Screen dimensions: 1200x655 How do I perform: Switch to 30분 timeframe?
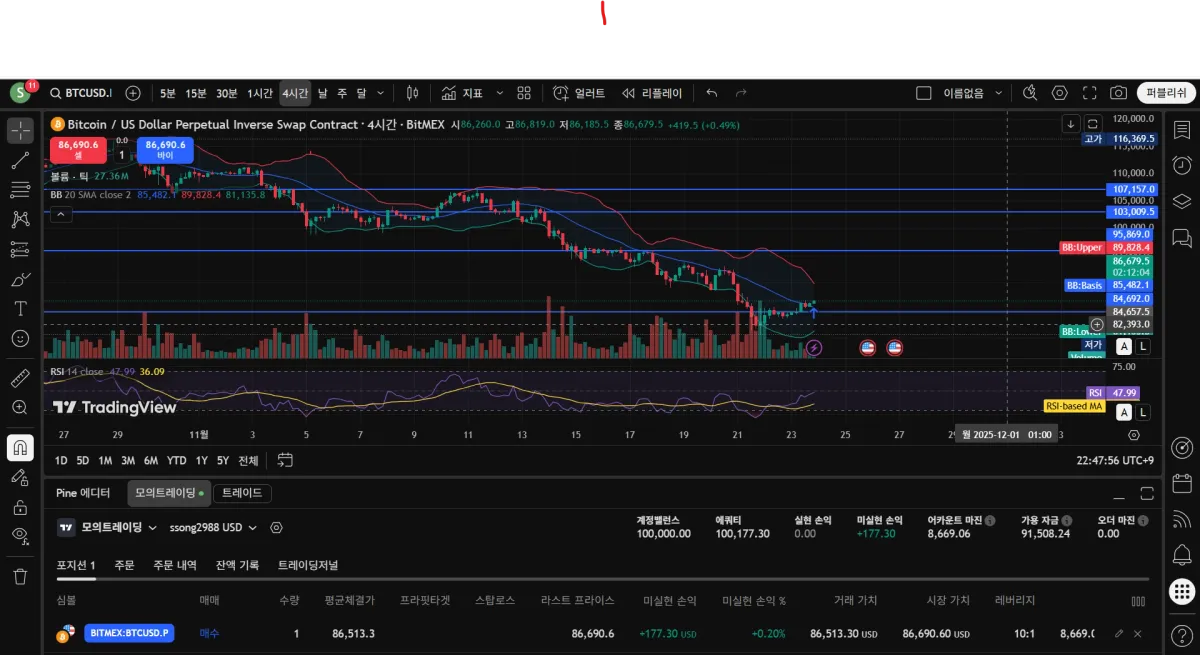click(227, 93)
